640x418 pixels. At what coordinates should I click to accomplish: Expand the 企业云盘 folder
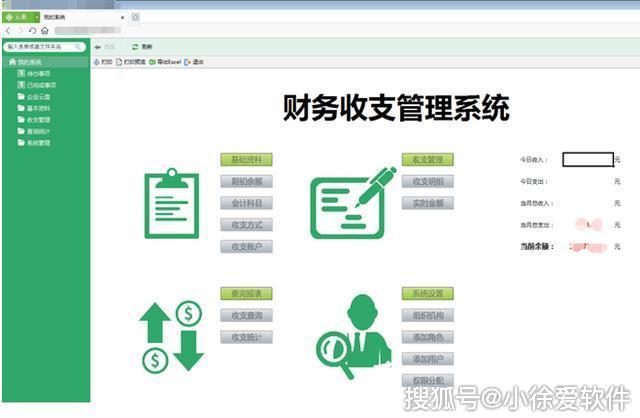click(34, 97)
